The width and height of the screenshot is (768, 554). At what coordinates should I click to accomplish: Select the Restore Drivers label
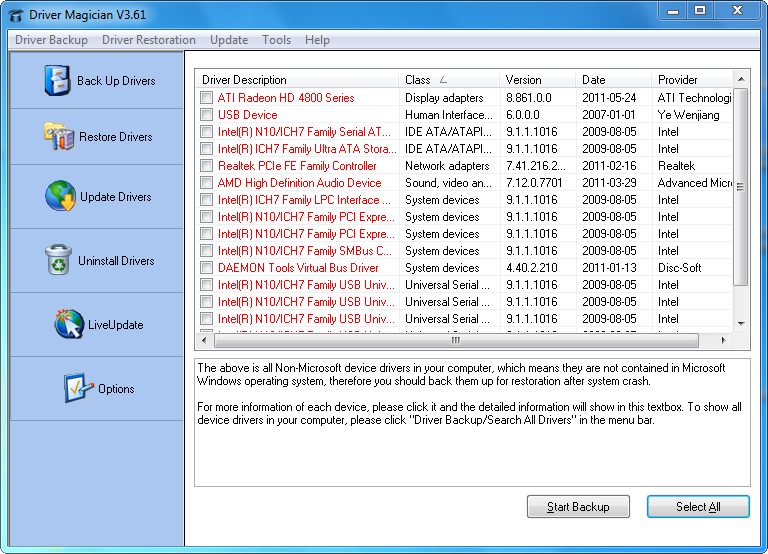(x=116, y=137)
